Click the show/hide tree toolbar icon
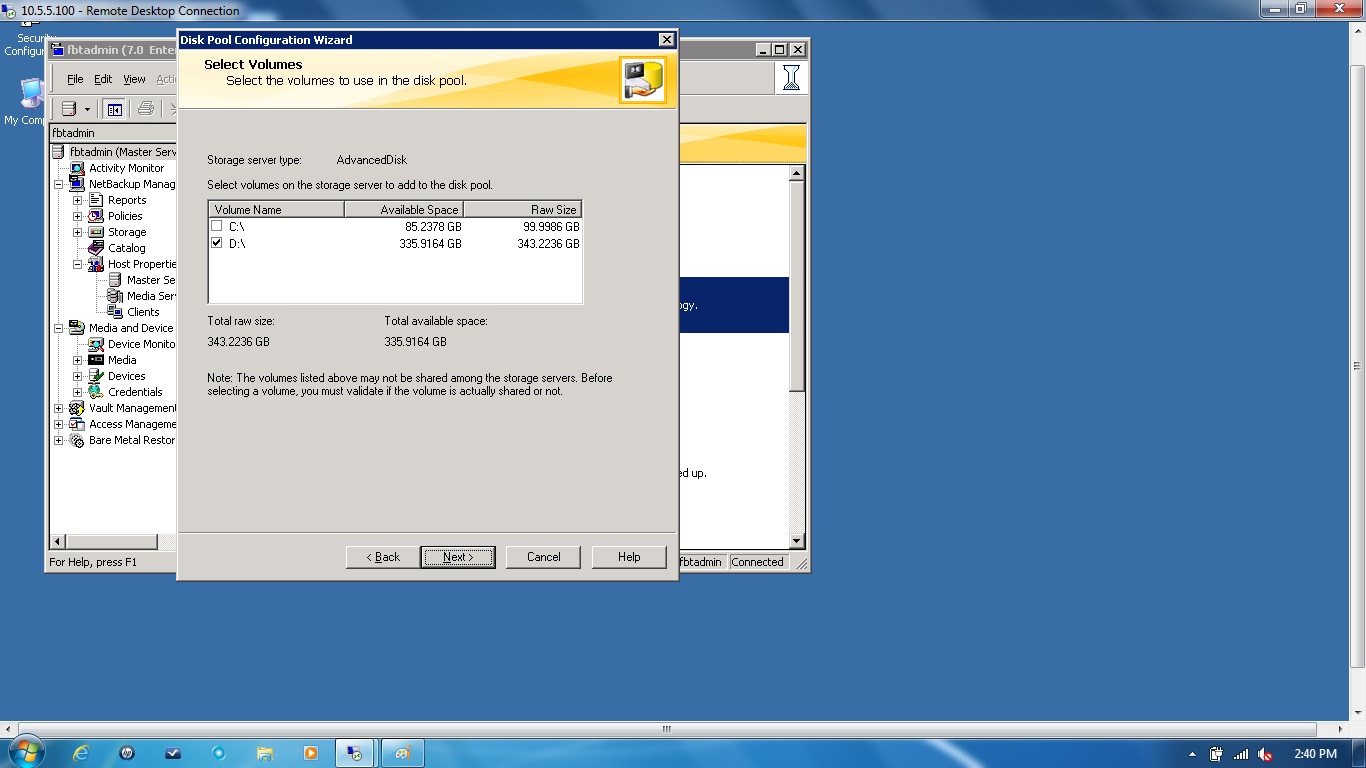The image size is (1366, 768). coord(115,109)
